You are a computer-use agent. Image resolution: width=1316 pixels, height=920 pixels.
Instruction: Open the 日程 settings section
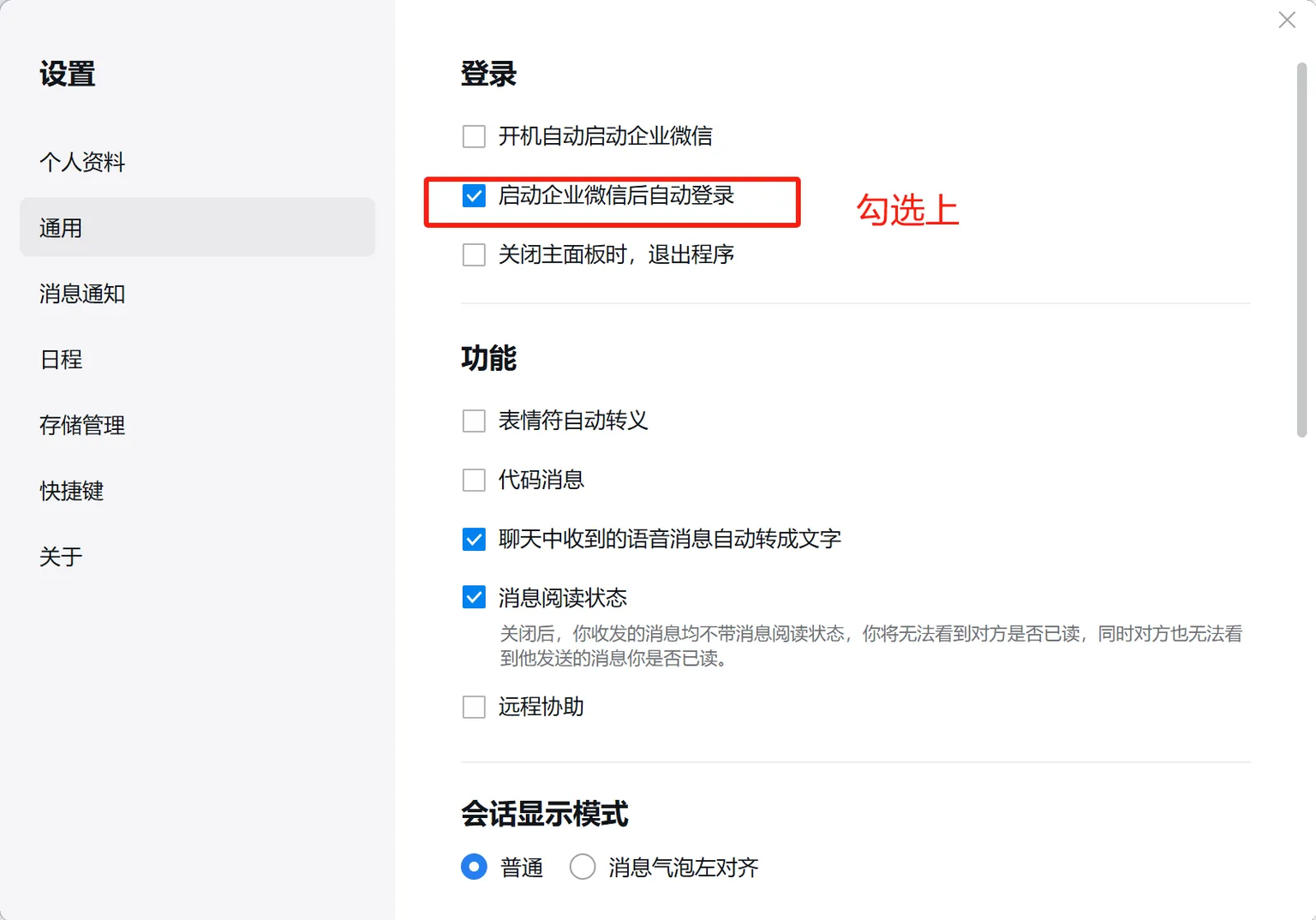pyautogui.click(x=197, y=359)
